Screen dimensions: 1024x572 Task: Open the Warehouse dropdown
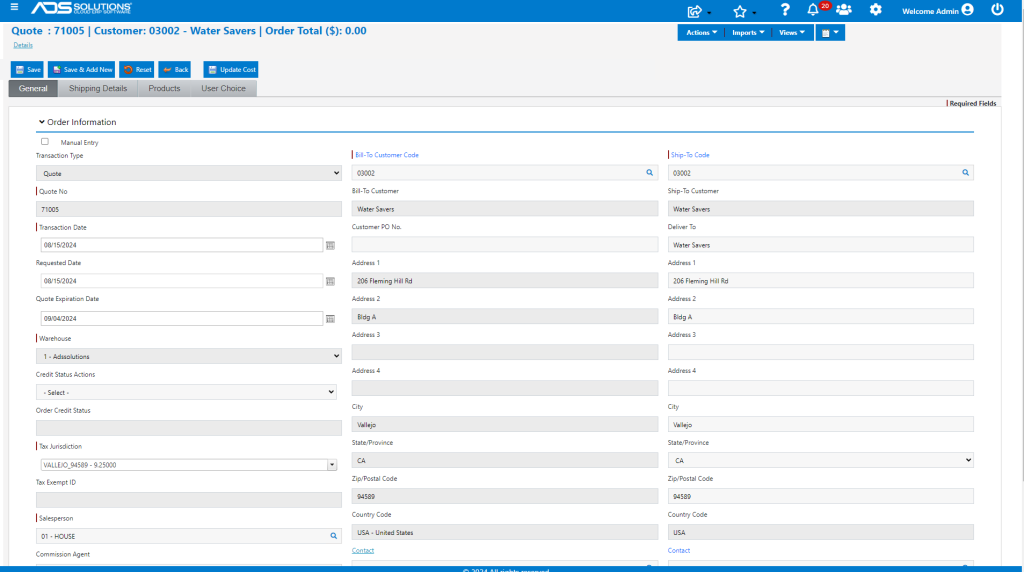coord(189,357)
